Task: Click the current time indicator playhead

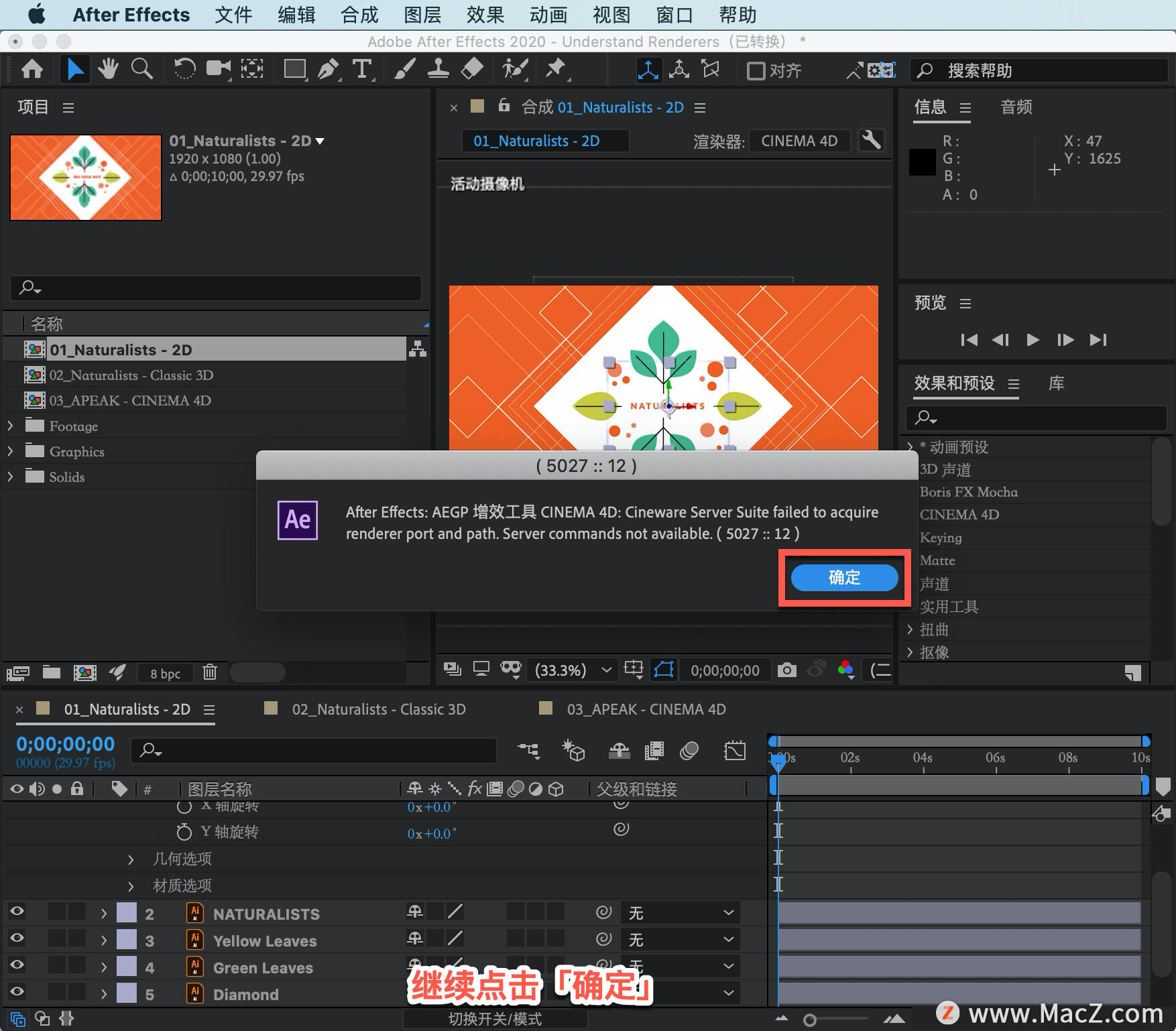Action: point(778,762)
